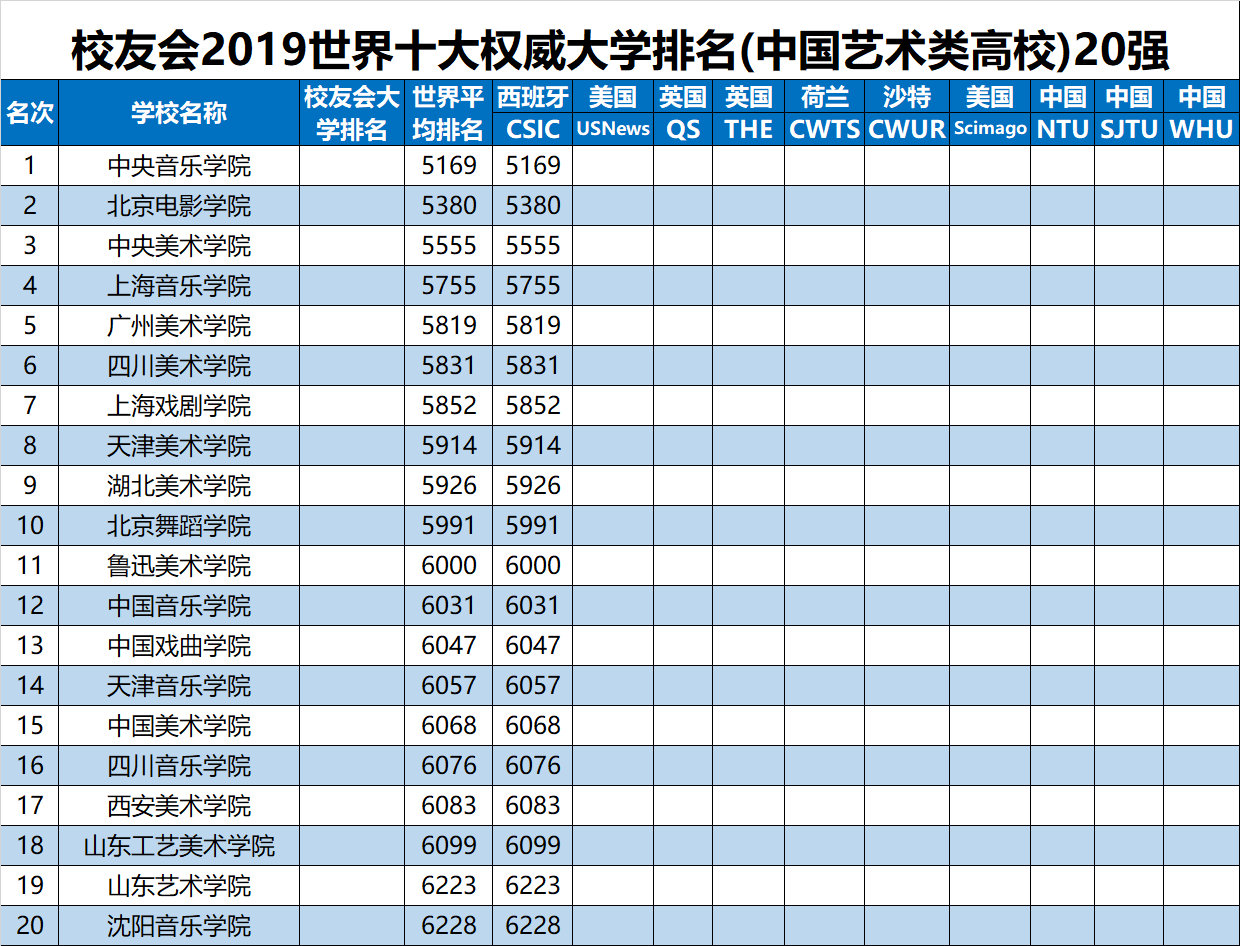Select the cell 上海音乐学院
The width and height of the screenshot is (1240, 946).
(x=179, y=286)
